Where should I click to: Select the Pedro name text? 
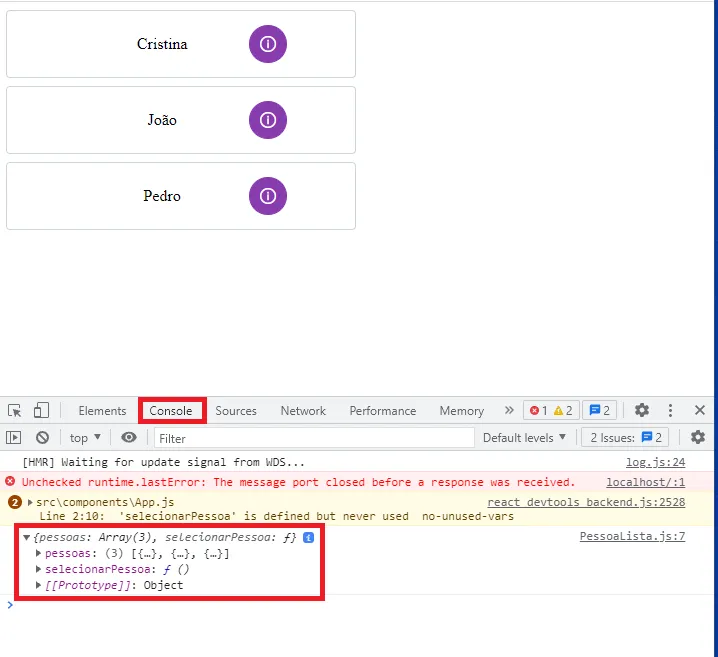[162, 196]
